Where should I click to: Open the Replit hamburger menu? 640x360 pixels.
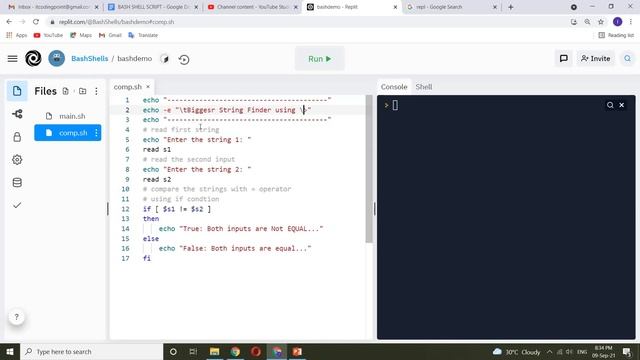click(13, 59)
